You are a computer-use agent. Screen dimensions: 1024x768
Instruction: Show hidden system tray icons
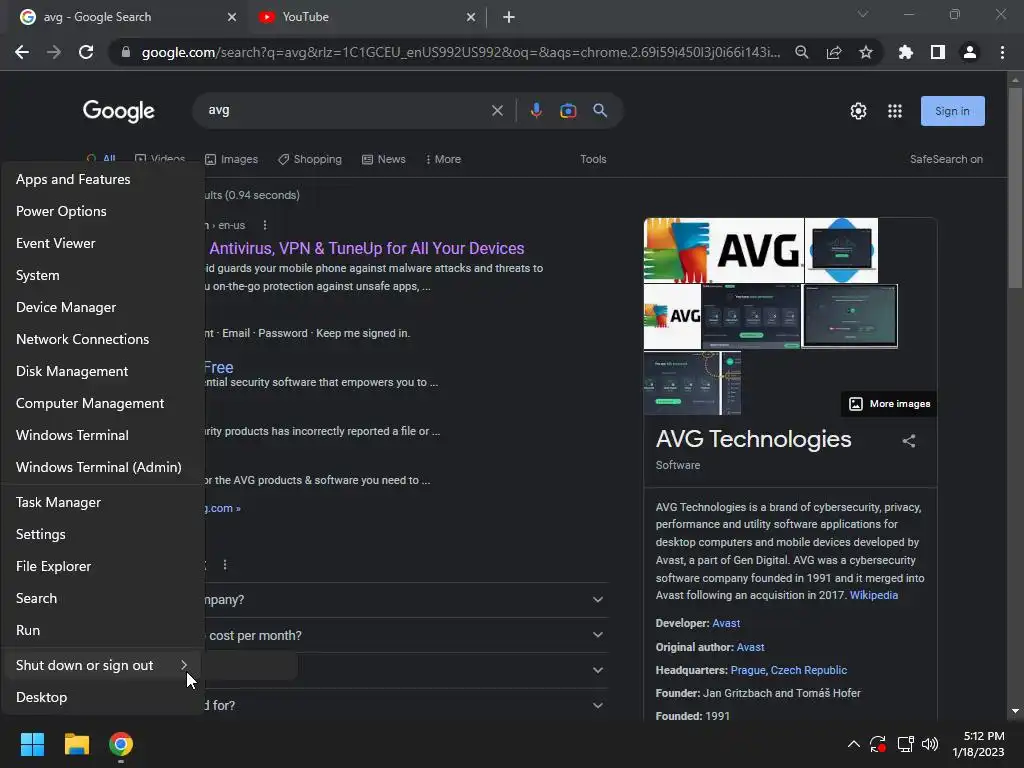click(x=853, y=744)
